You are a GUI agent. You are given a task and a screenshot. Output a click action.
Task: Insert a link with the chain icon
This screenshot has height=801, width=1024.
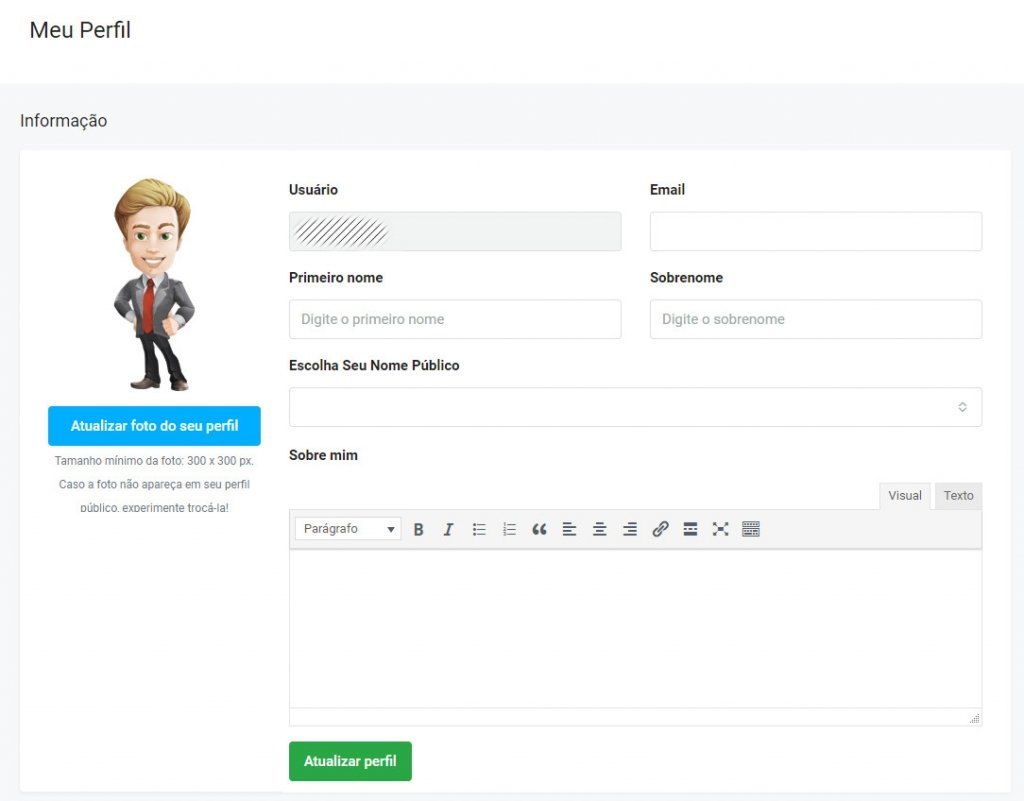(x=660, y=530)
